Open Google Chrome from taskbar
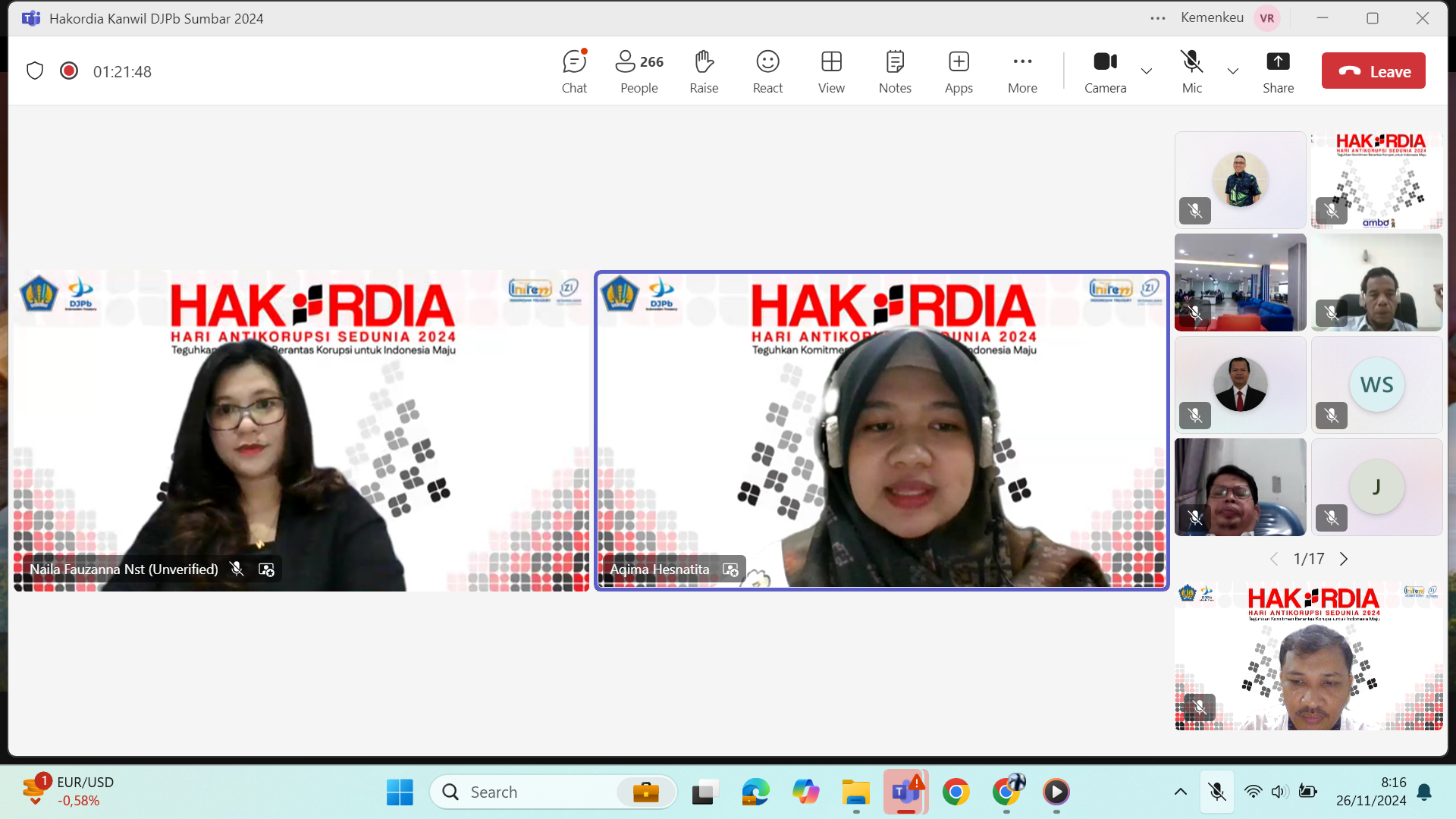The height and width of the screenshot is (819, 1456). pos(955,792)
